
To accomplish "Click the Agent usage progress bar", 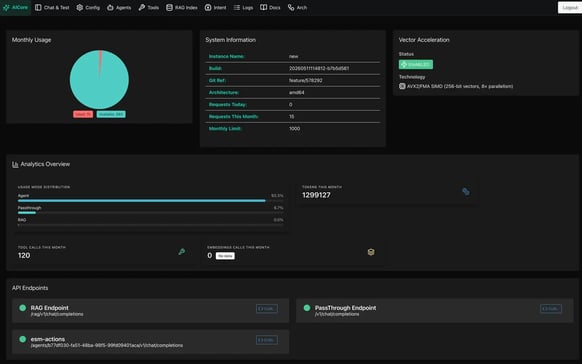I will tap(150, 201).
